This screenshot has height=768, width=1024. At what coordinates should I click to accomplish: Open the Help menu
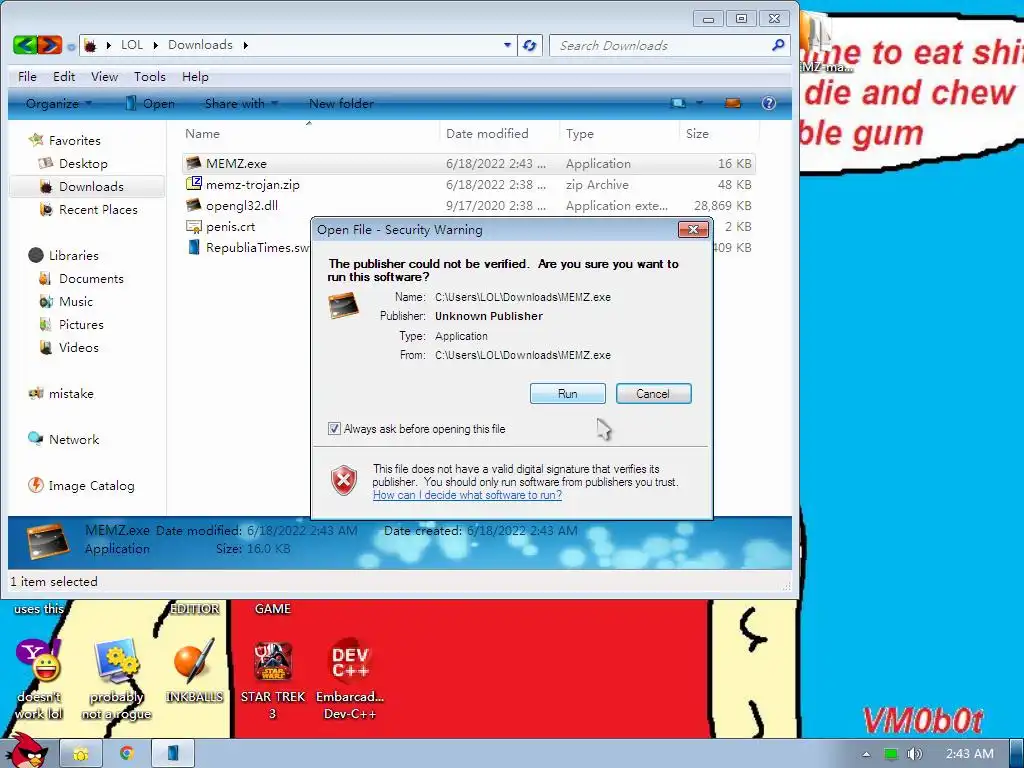click(195, 77)
